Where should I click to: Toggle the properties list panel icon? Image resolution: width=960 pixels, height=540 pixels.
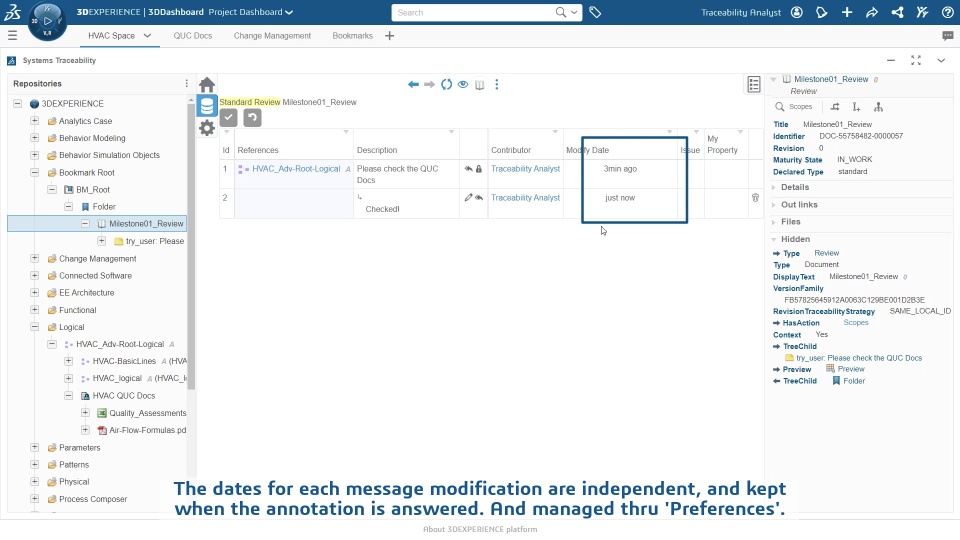754,84
